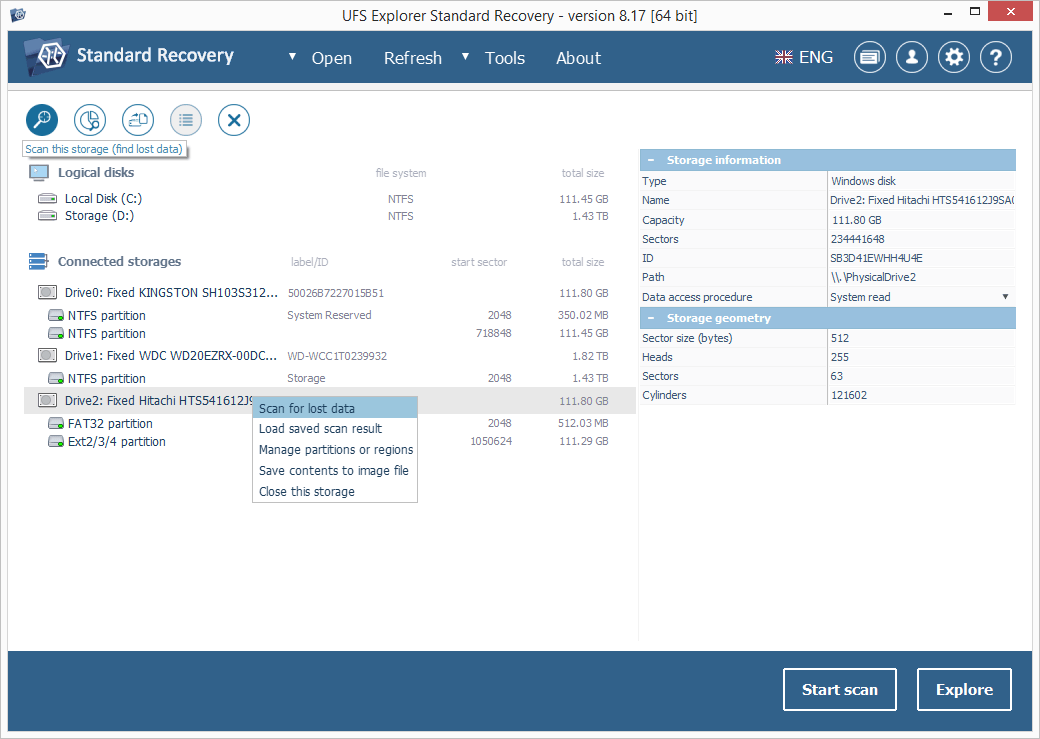Viewport: 1040px width, 739px height.
Task: Click the user account icon in header
Action: tap(911, 58)
